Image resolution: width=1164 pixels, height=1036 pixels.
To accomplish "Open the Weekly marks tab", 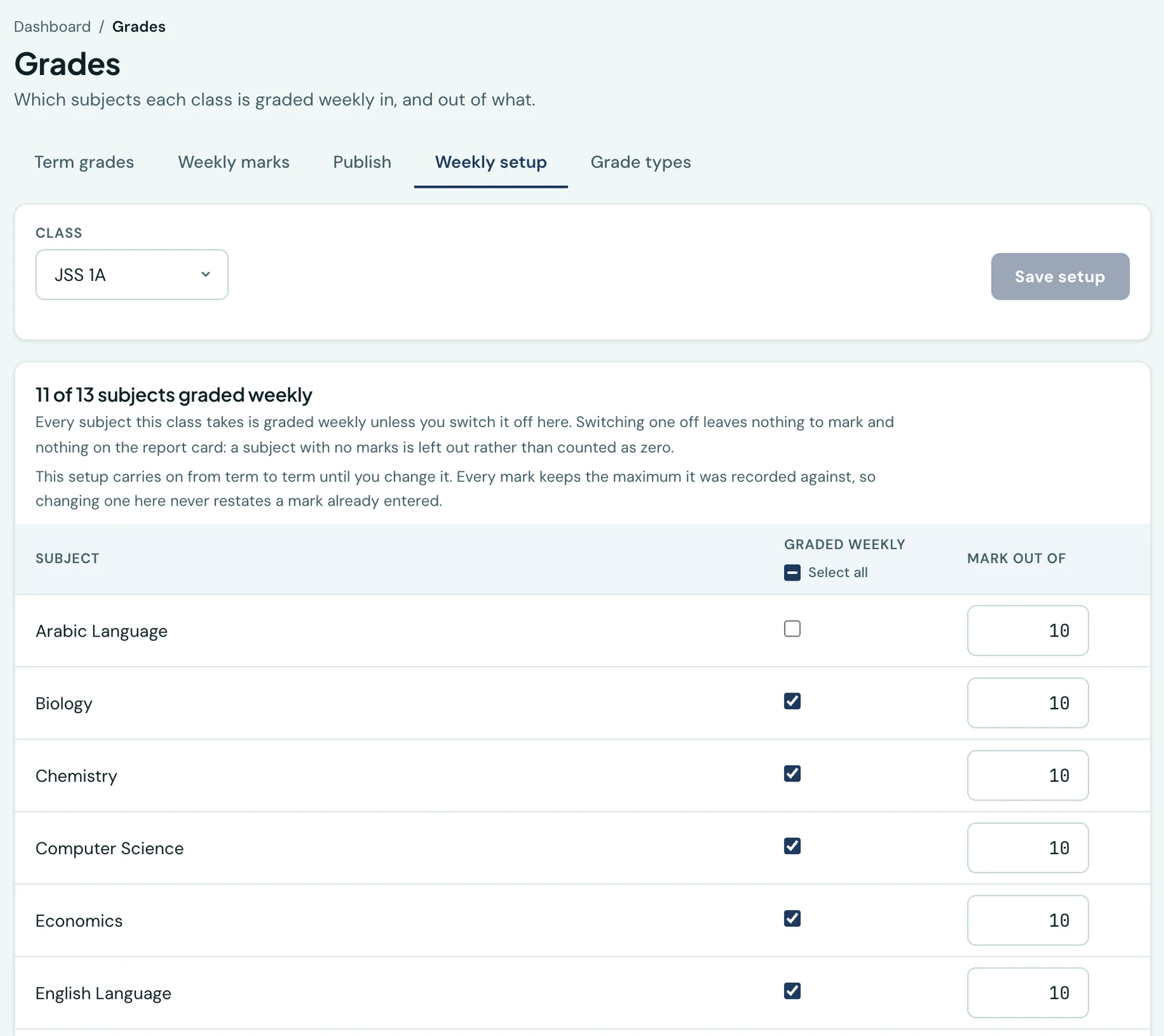I will [234, 162].
